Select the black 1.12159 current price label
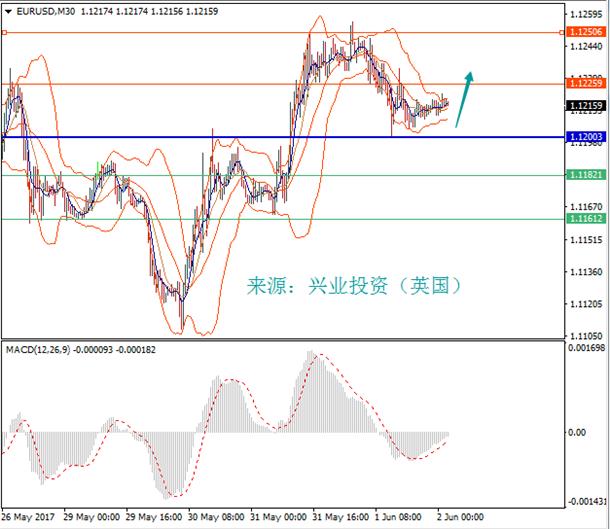This screenshot has height=529, width=610. (586, 105)
